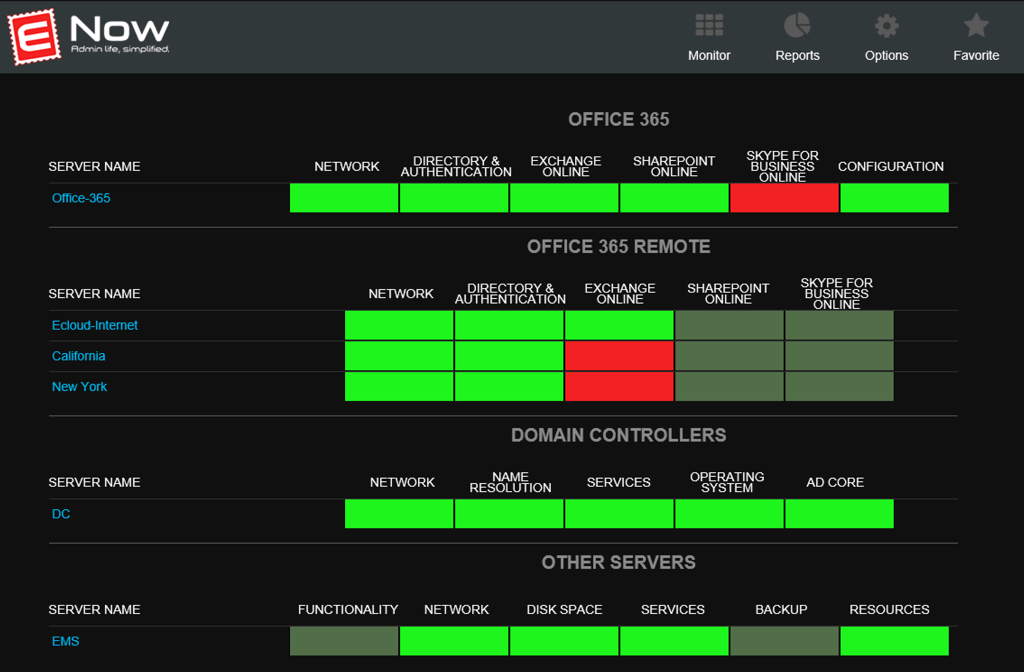
Task: Click California Network status cell
Action: tap(399, 356)
